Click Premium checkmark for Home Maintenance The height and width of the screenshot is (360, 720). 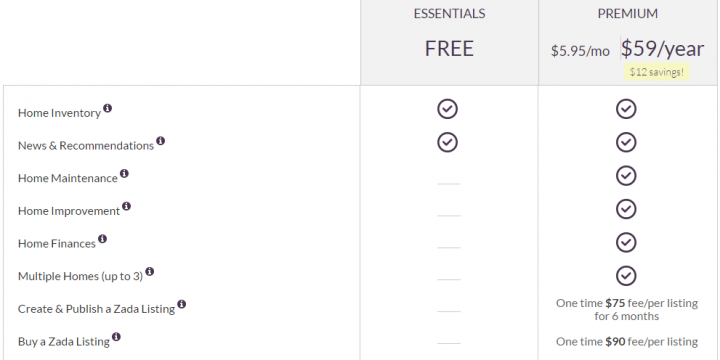tap(626, 176)
